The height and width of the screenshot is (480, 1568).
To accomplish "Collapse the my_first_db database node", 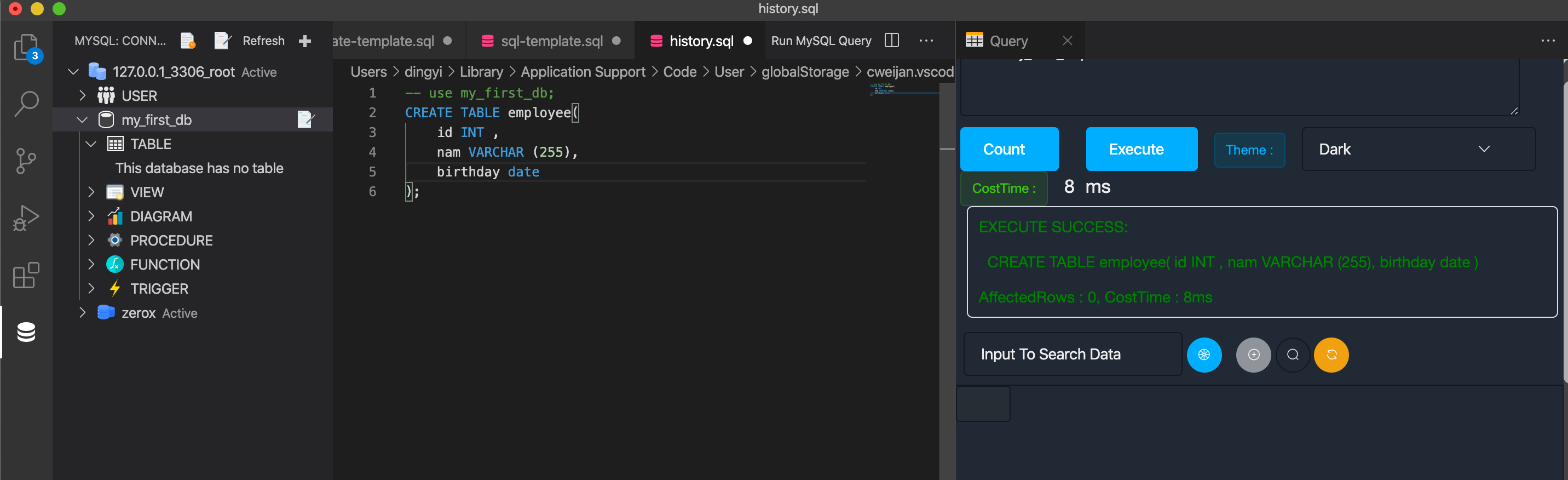I will pos(82,120).
